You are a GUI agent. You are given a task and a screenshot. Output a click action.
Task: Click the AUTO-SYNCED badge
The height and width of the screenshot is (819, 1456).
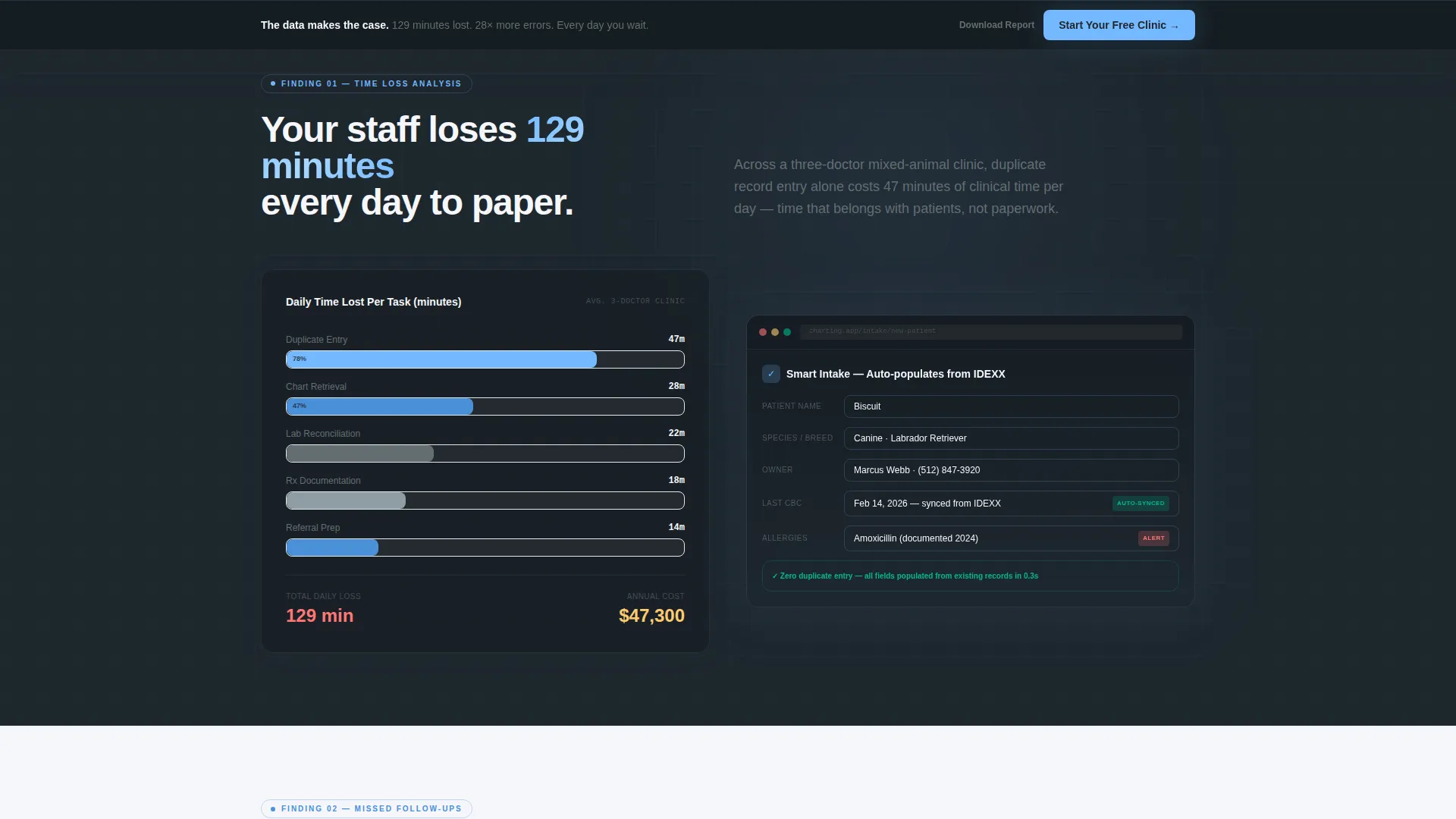pos(1141,504)
